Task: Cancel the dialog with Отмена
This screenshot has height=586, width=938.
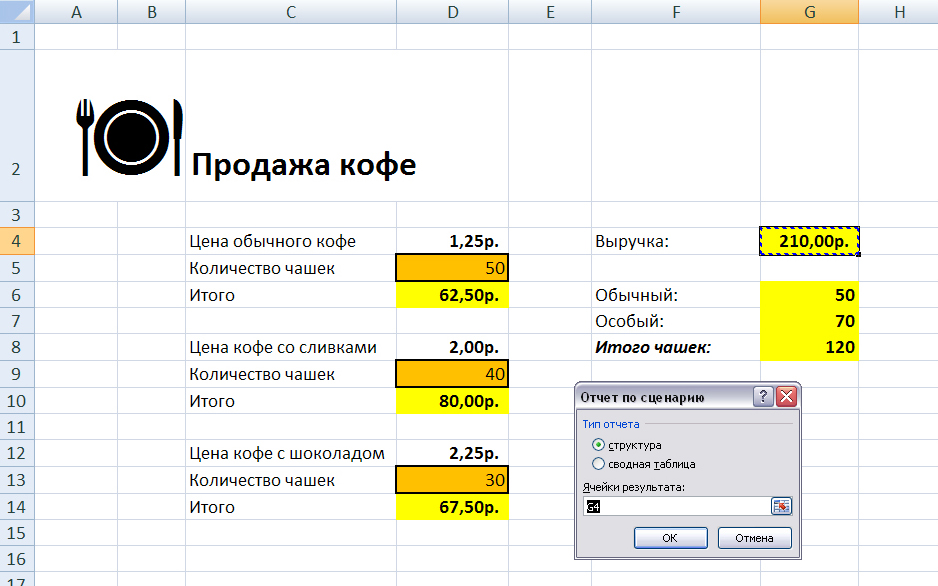Action: [754, 538]
